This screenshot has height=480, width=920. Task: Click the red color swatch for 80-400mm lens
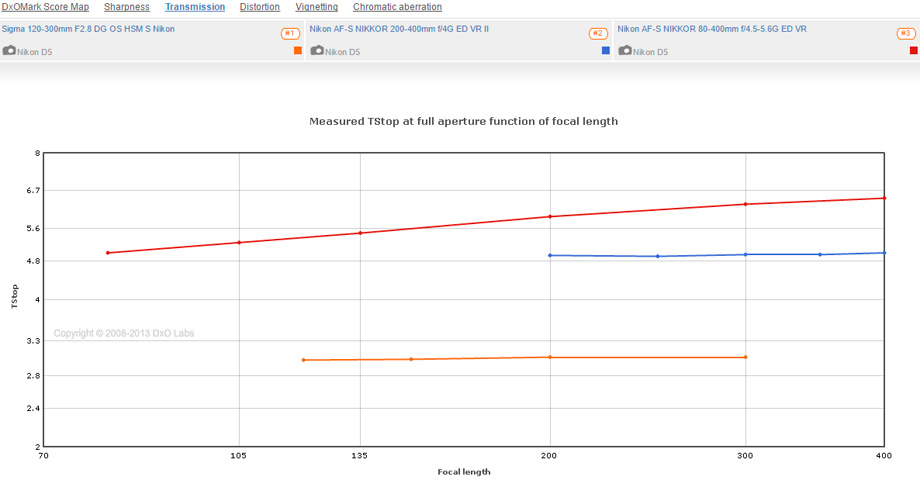[914, 50]
